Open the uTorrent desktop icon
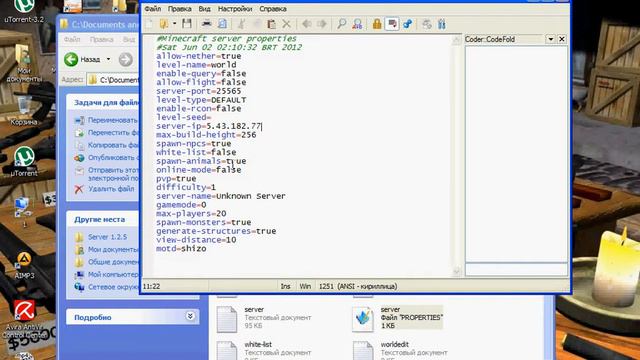The width and height of the screenshot is (640, 360). click(24, 162)
